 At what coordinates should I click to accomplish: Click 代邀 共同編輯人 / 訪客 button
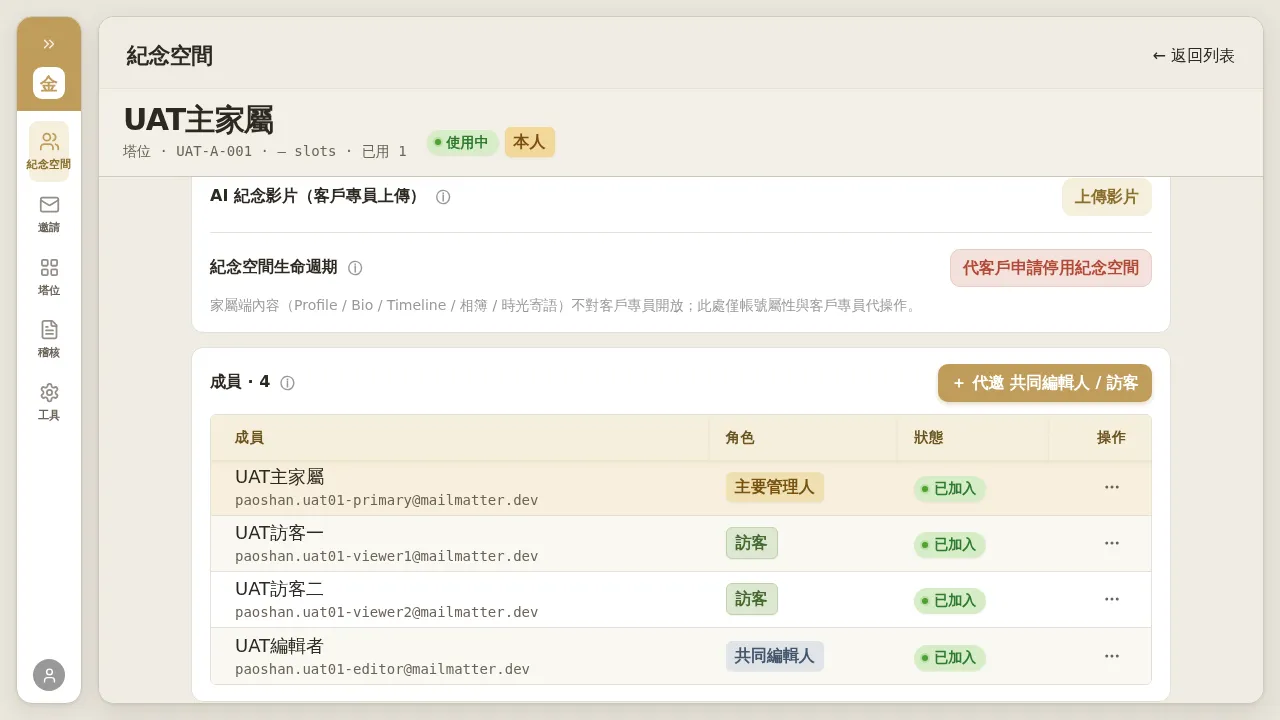pyautogui.click(x=1044, y=383)
